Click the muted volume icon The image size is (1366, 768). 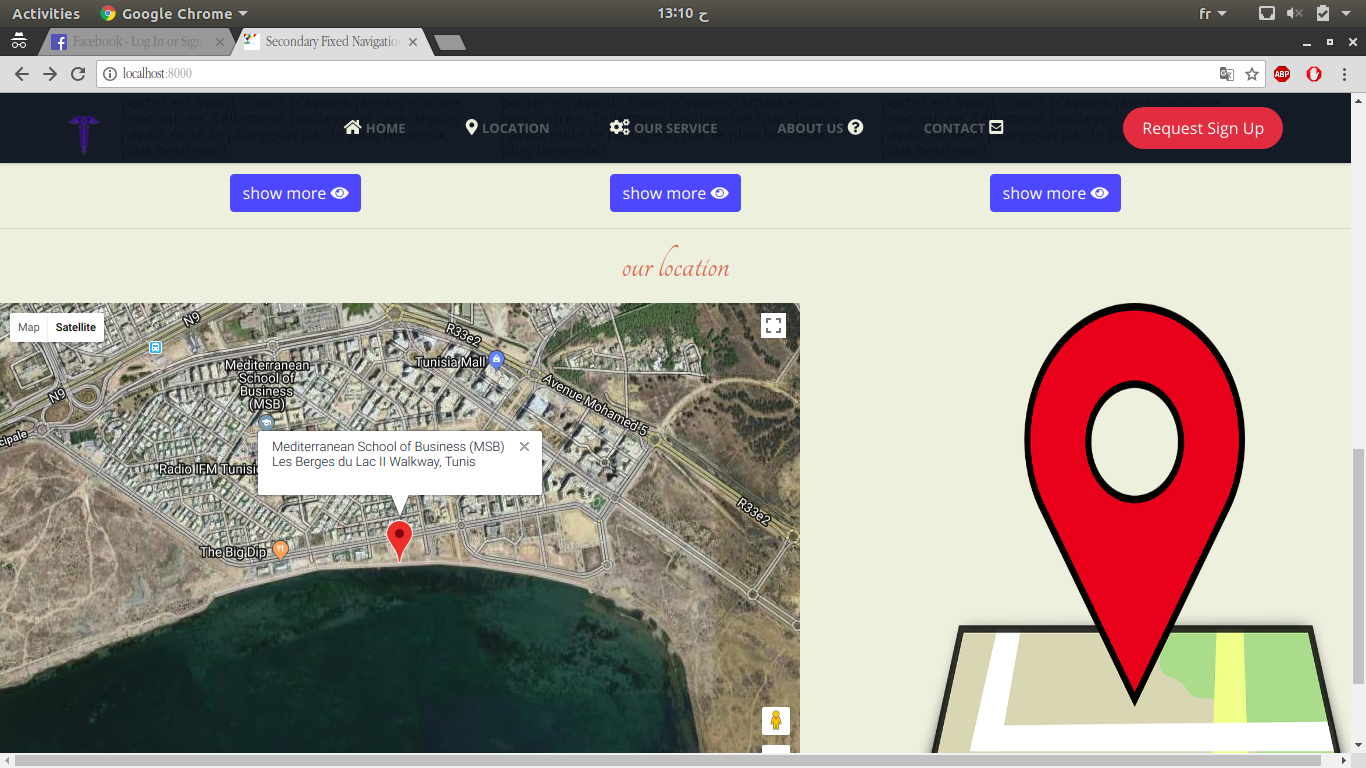(x=1295, y=14)
